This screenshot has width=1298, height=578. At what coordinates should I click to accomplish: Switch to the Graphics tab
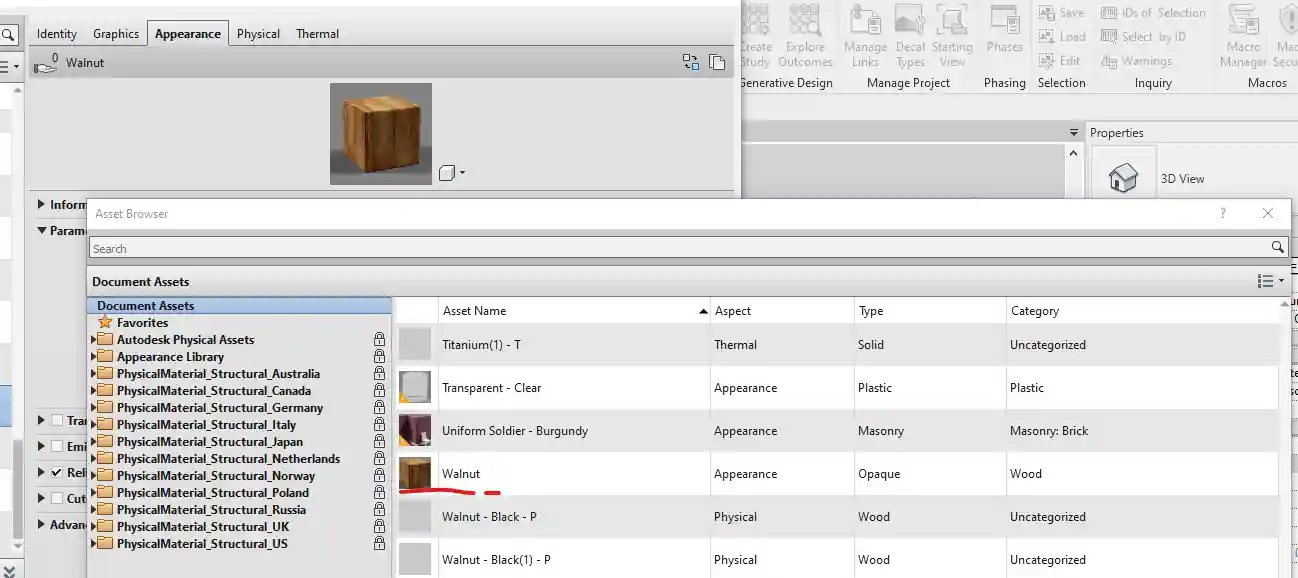click(x=116, y=33)
